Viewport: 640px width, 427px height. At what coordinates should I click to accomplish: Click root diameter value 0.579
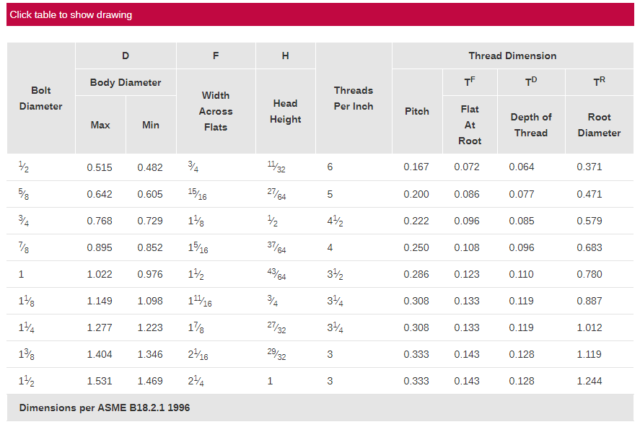[x=589, y=221]
